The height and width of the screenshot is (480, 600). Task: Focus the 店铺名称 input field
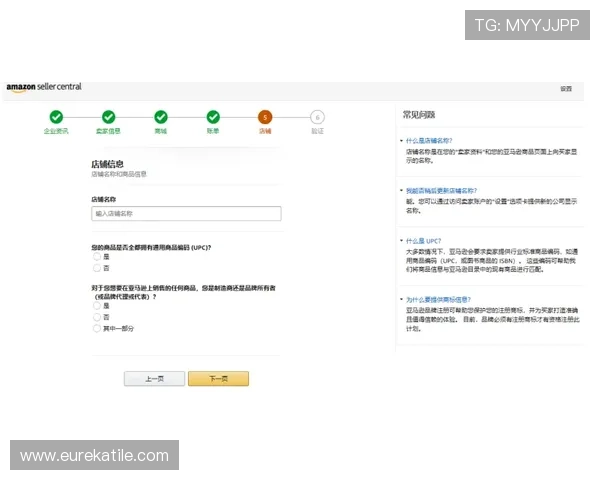[186, 214]
